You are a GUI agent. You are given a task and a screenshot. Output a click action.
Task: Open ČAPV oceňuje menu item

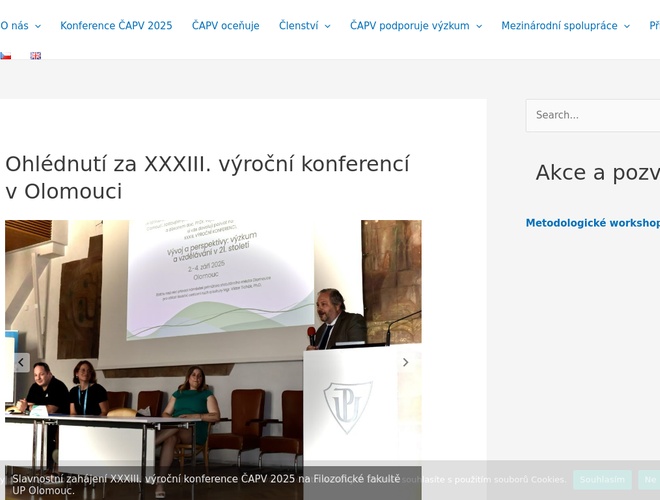coord(225,26)
